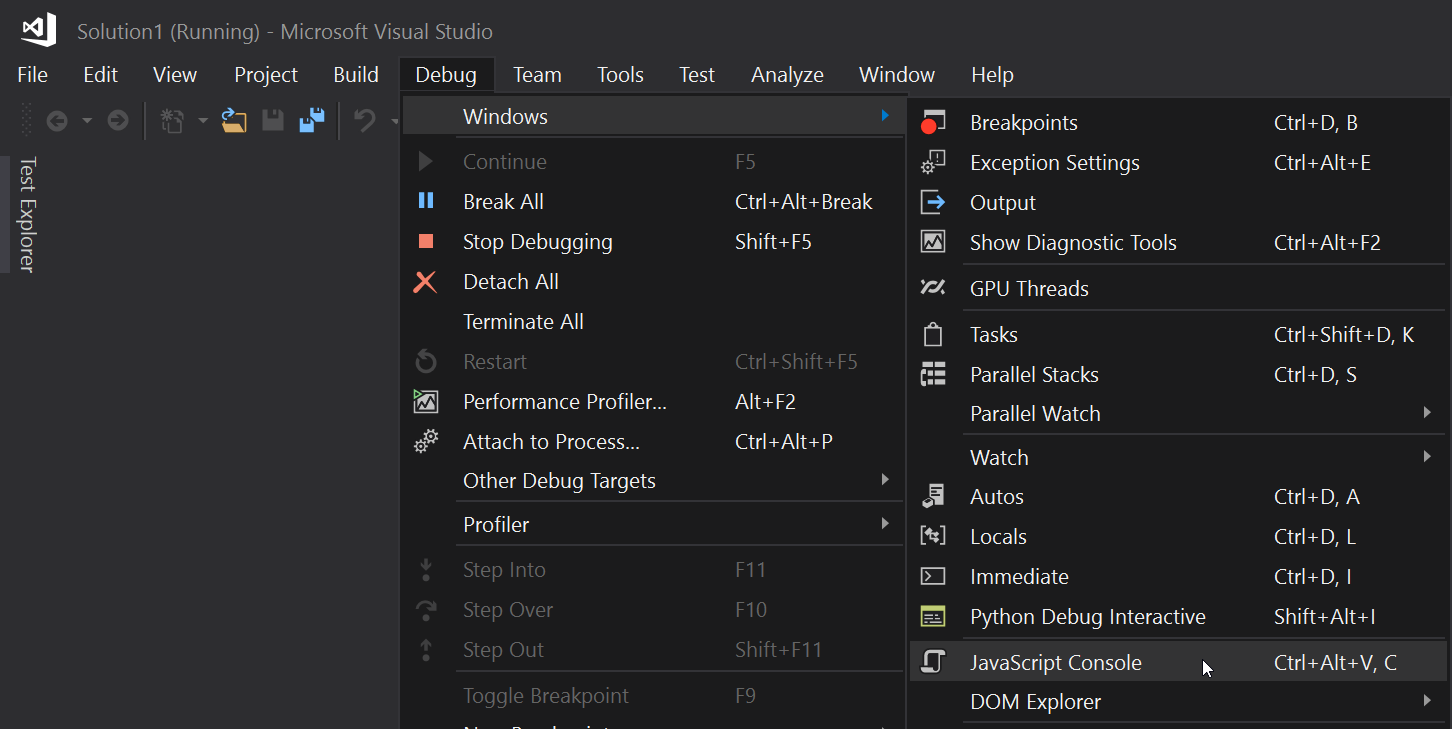This screenshot has height=729, width=1452.
Task: Expand the Parallel Watch submenu
Action: (1427, 413)
